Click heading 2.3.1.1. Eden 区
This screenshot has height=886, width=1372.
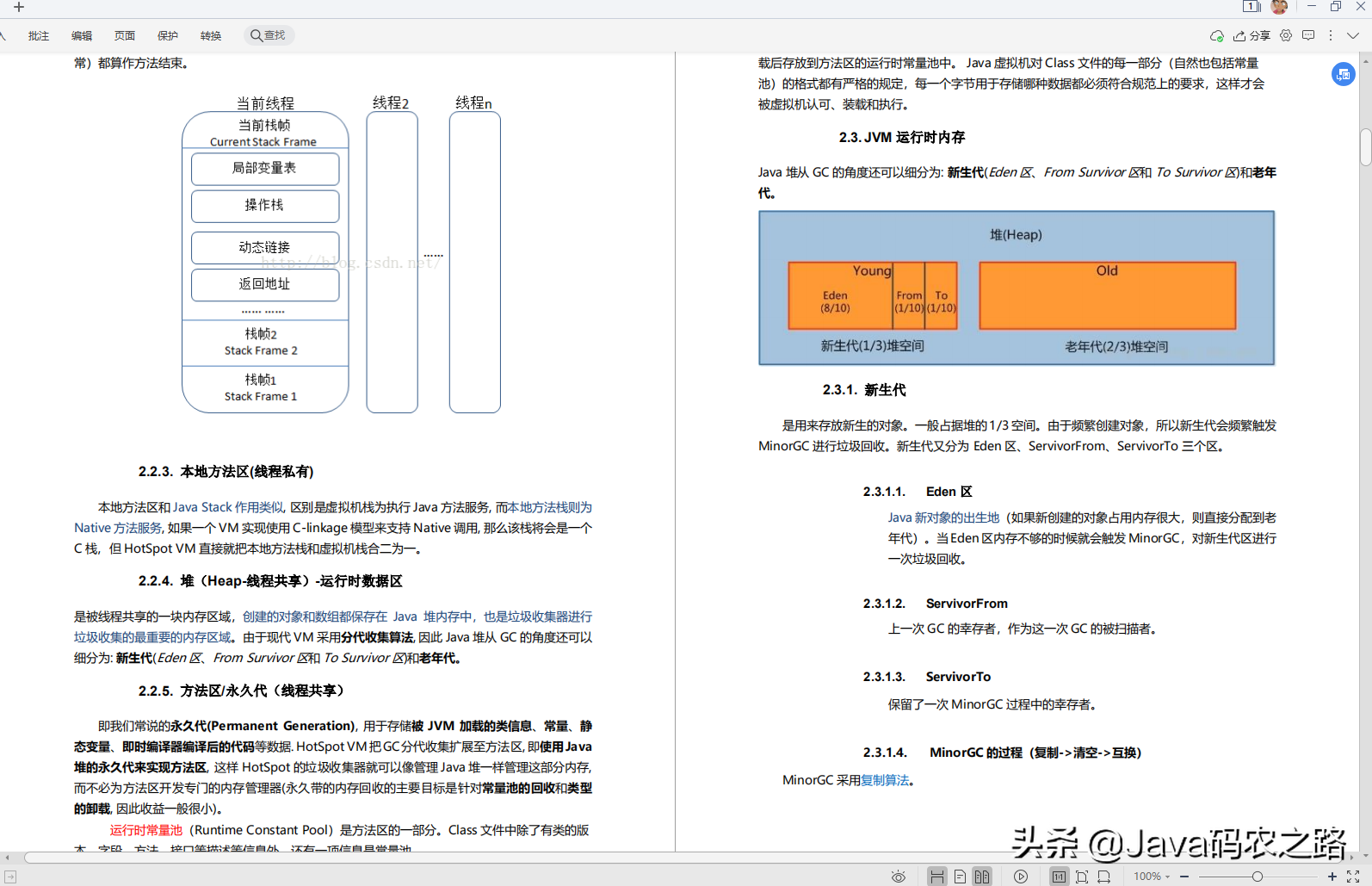[x=918, y=492]
